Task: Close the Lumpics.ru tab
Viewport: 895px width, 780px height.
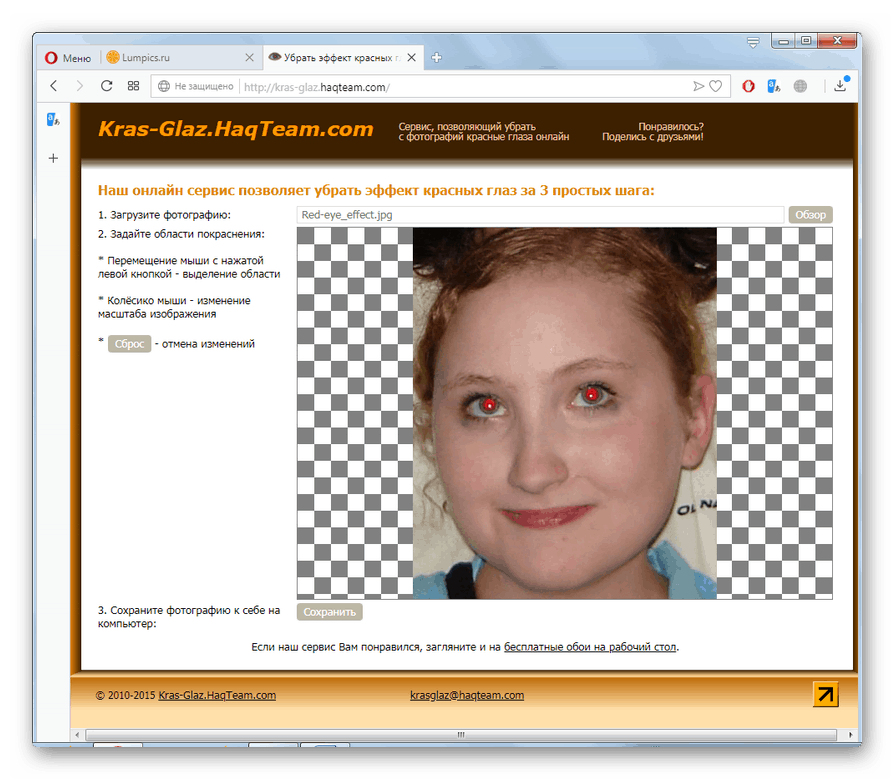Action: click(249, 58)
